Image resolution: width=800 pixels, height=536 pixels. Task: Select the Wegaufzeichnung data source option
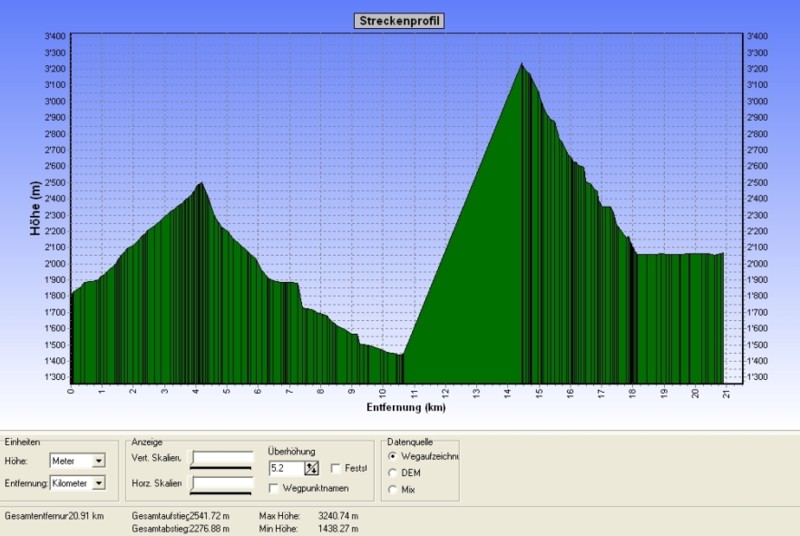pyautogui.click(x=392, y=456)
